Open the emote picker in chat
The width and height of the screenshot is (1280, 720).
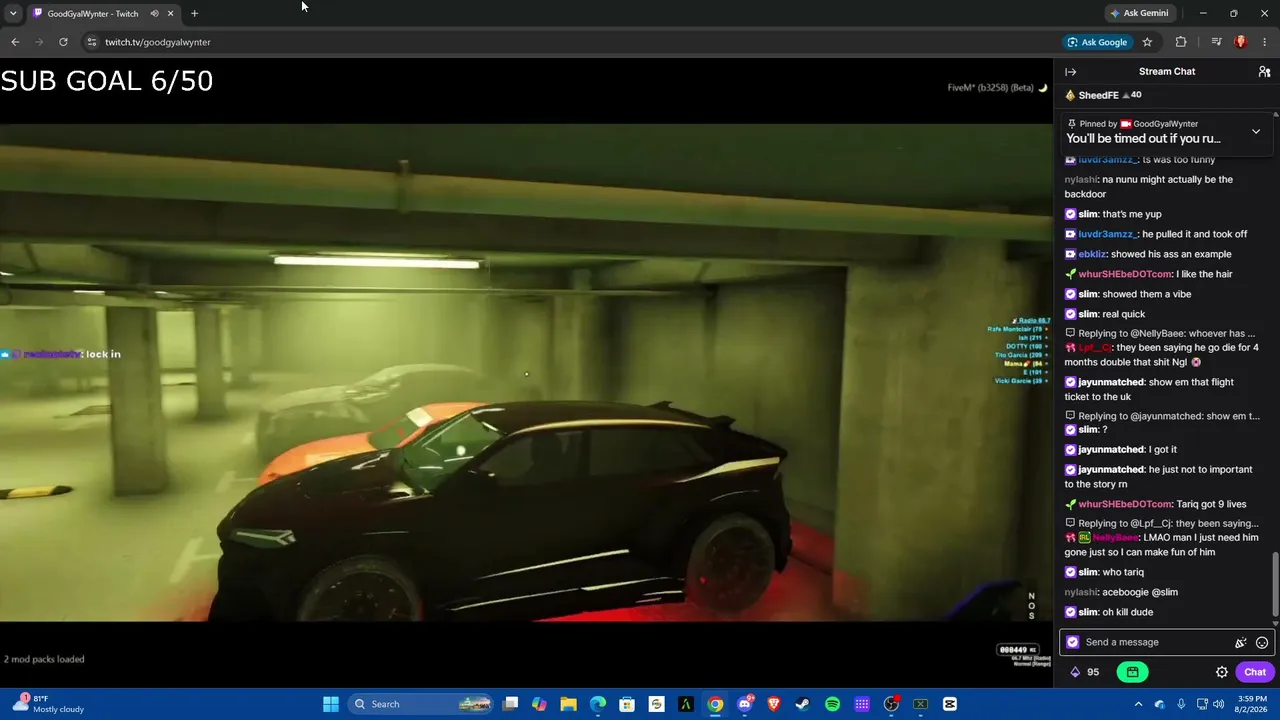tap(1262, 643)
